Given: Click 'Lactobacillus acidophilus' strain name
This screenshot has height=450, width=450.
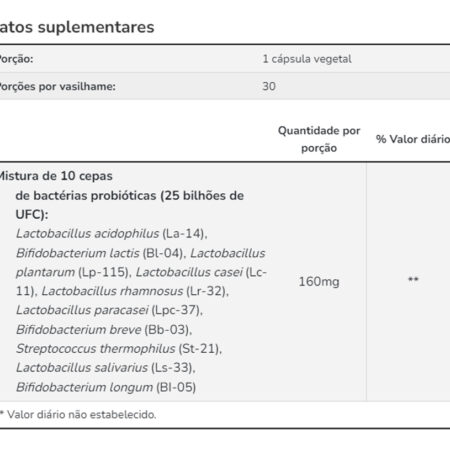Looking at the screenshot, I should (x=88, y=234).
